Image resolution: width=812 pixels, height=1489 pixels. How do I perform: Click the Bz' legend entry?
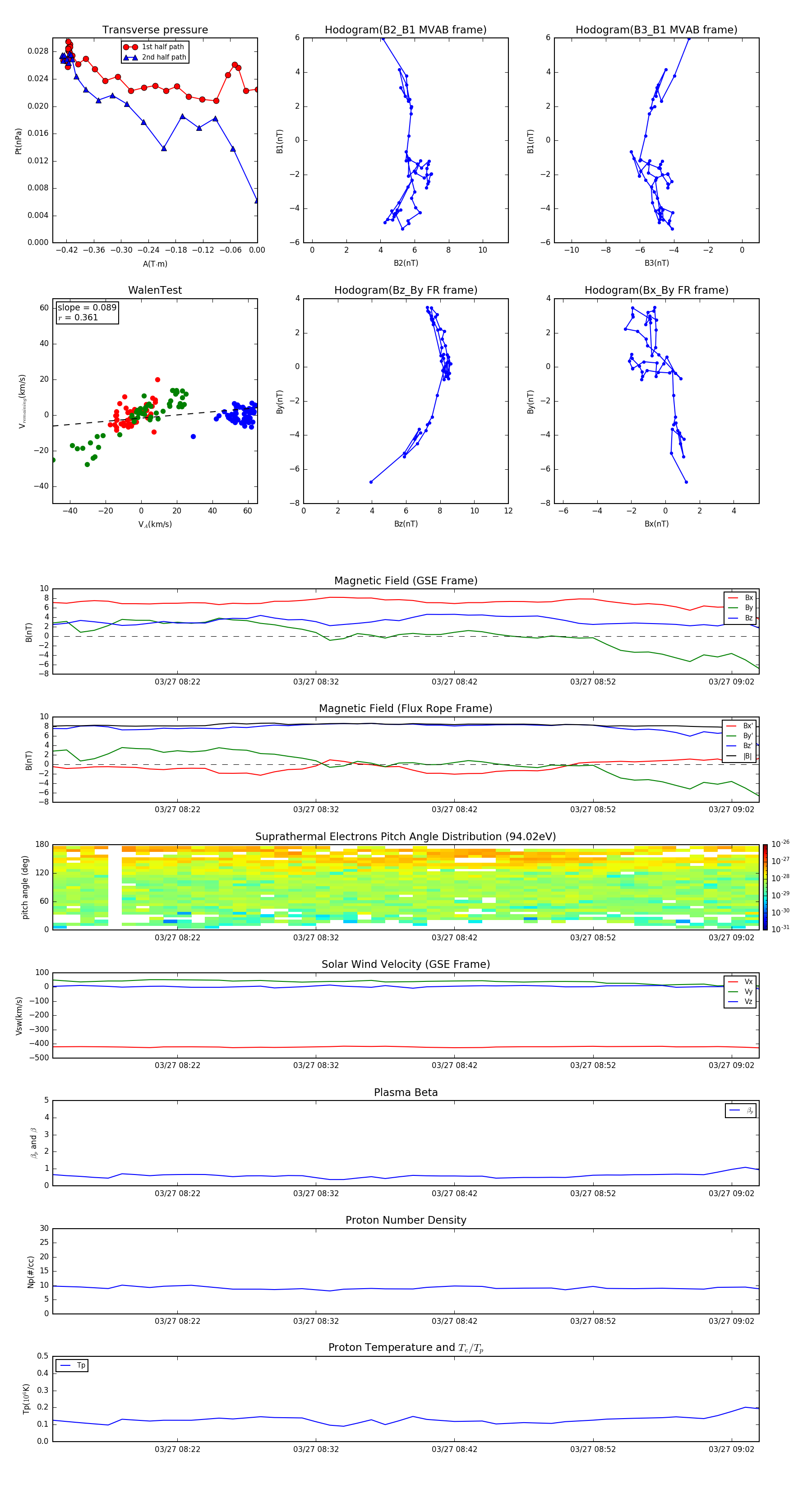tap(740, 746)
